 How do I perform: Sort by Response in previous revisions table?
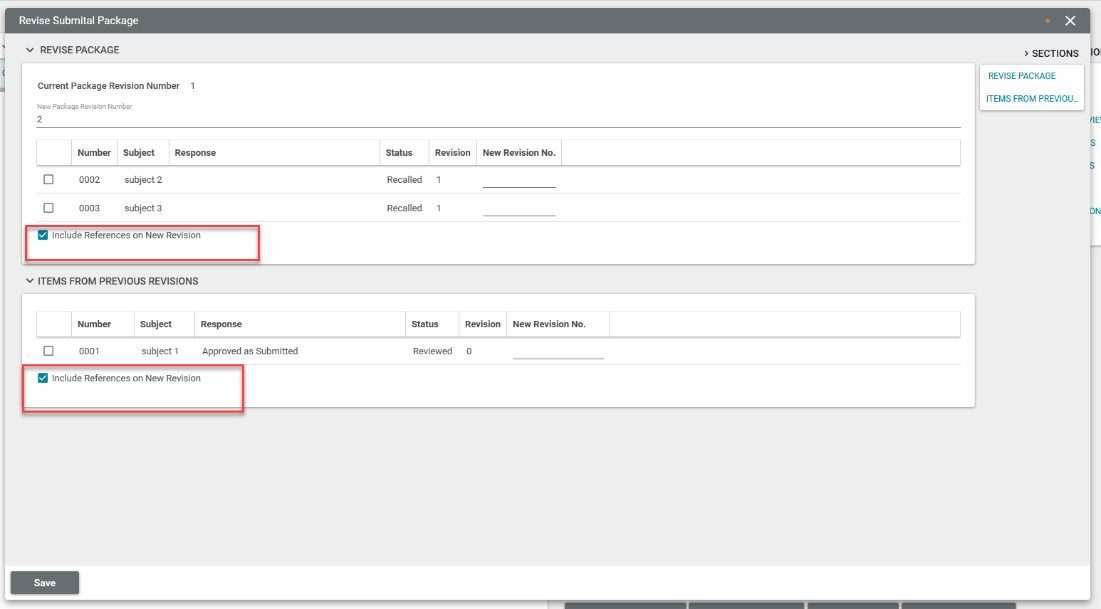point(221,324)
